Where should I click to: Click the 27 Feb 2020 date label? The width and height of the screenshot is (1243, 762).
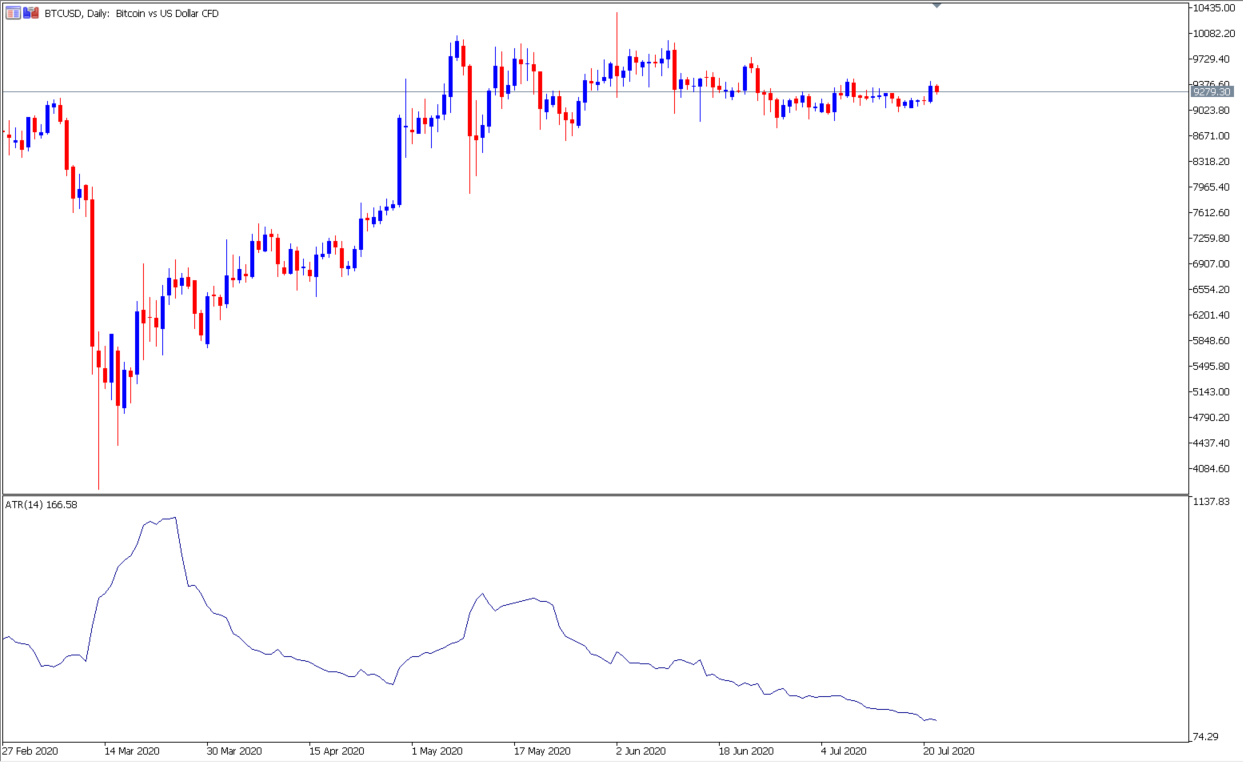29,750
